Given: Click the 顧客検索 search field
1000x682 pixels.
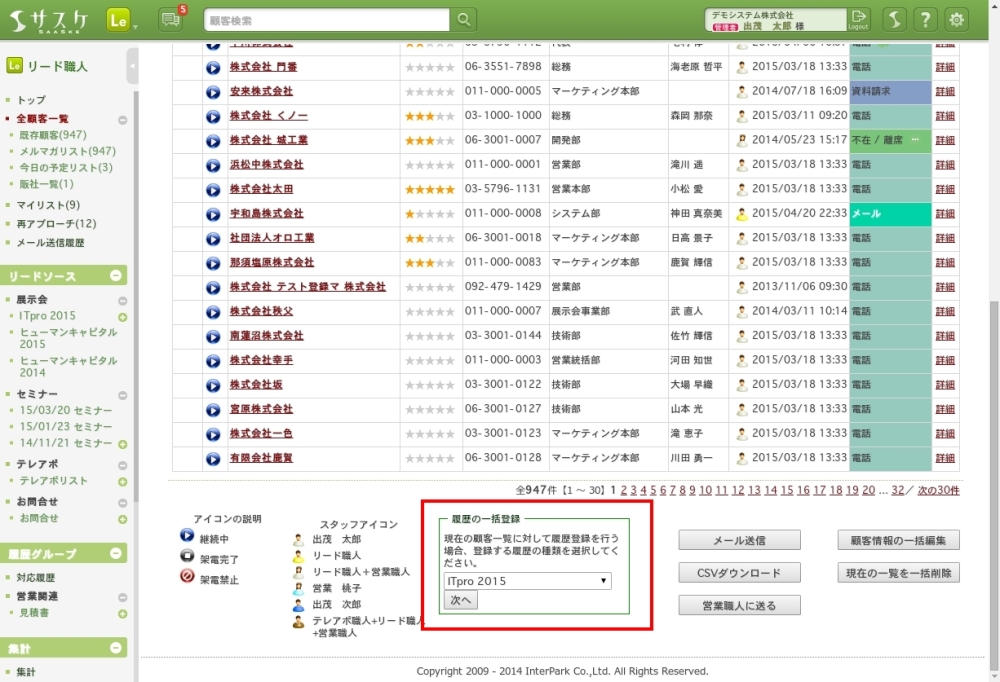Looking at the screenshot, I should (x=327, y=20).
